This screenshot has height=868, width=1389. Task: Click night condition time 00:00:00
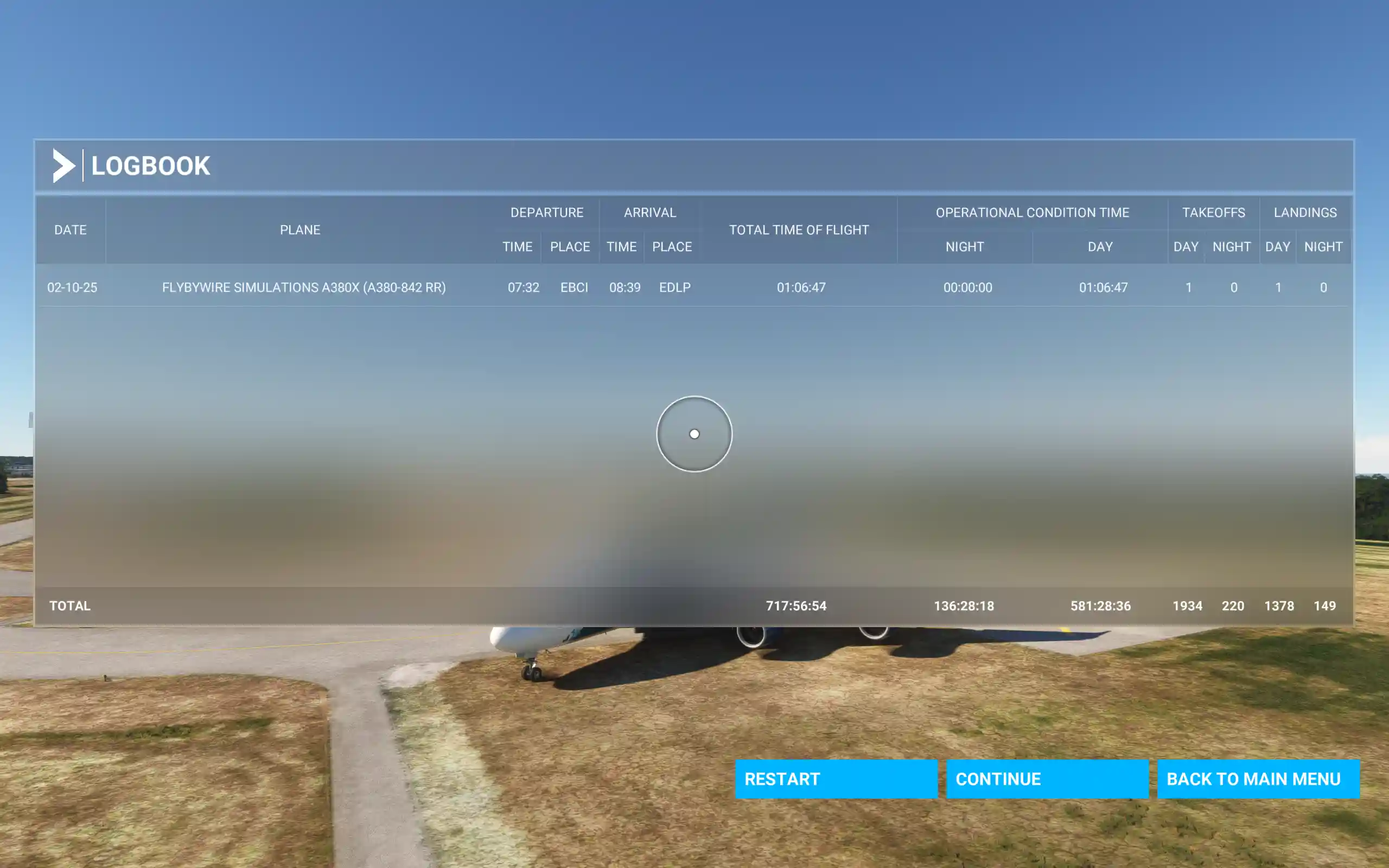(x=968, y=287)
